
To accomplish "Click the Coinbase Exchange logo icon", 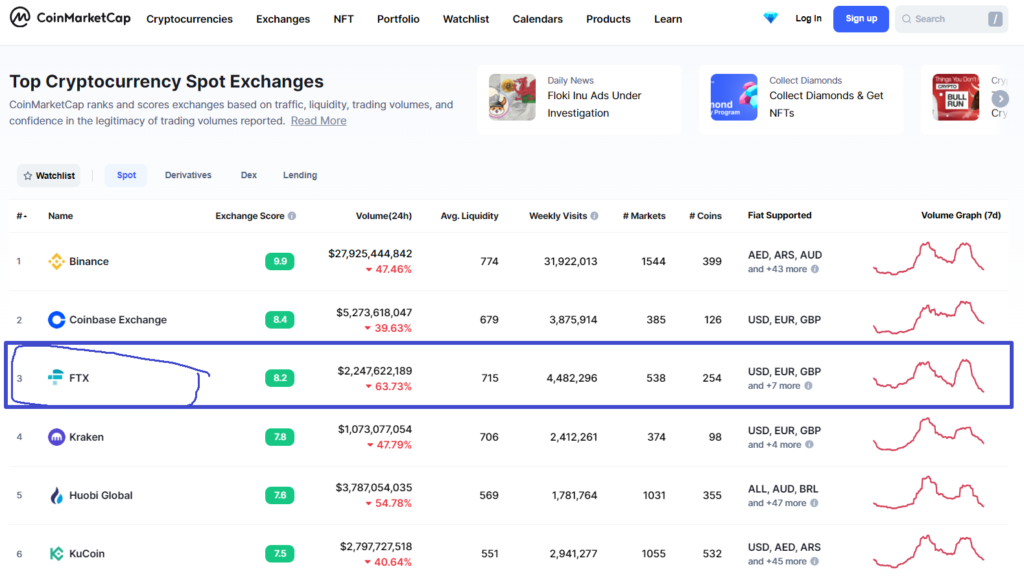I will 56,319.
